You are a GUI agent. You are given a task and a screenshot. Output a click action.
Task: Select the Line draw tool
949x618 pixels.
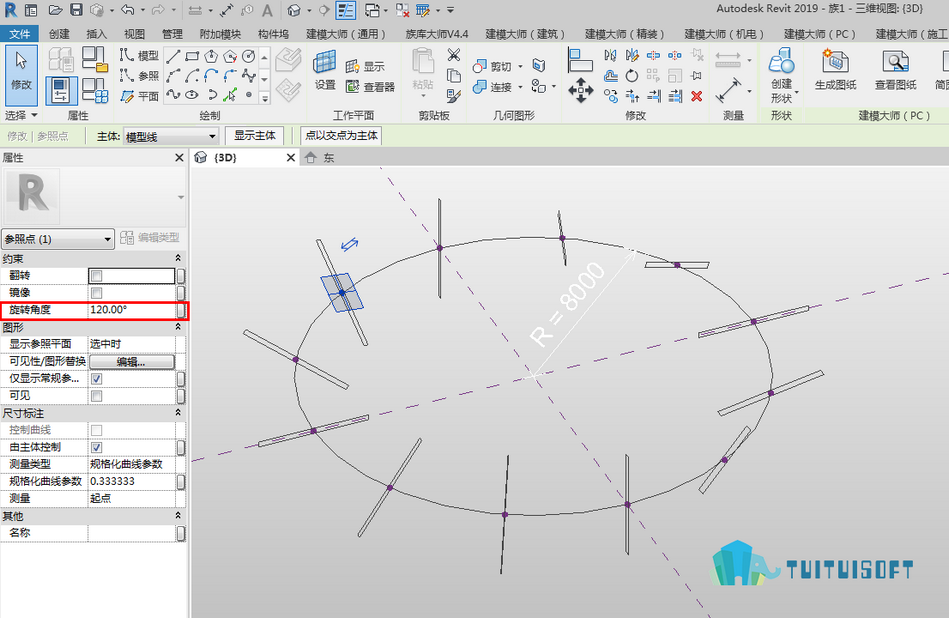click(x=173, y=56)
